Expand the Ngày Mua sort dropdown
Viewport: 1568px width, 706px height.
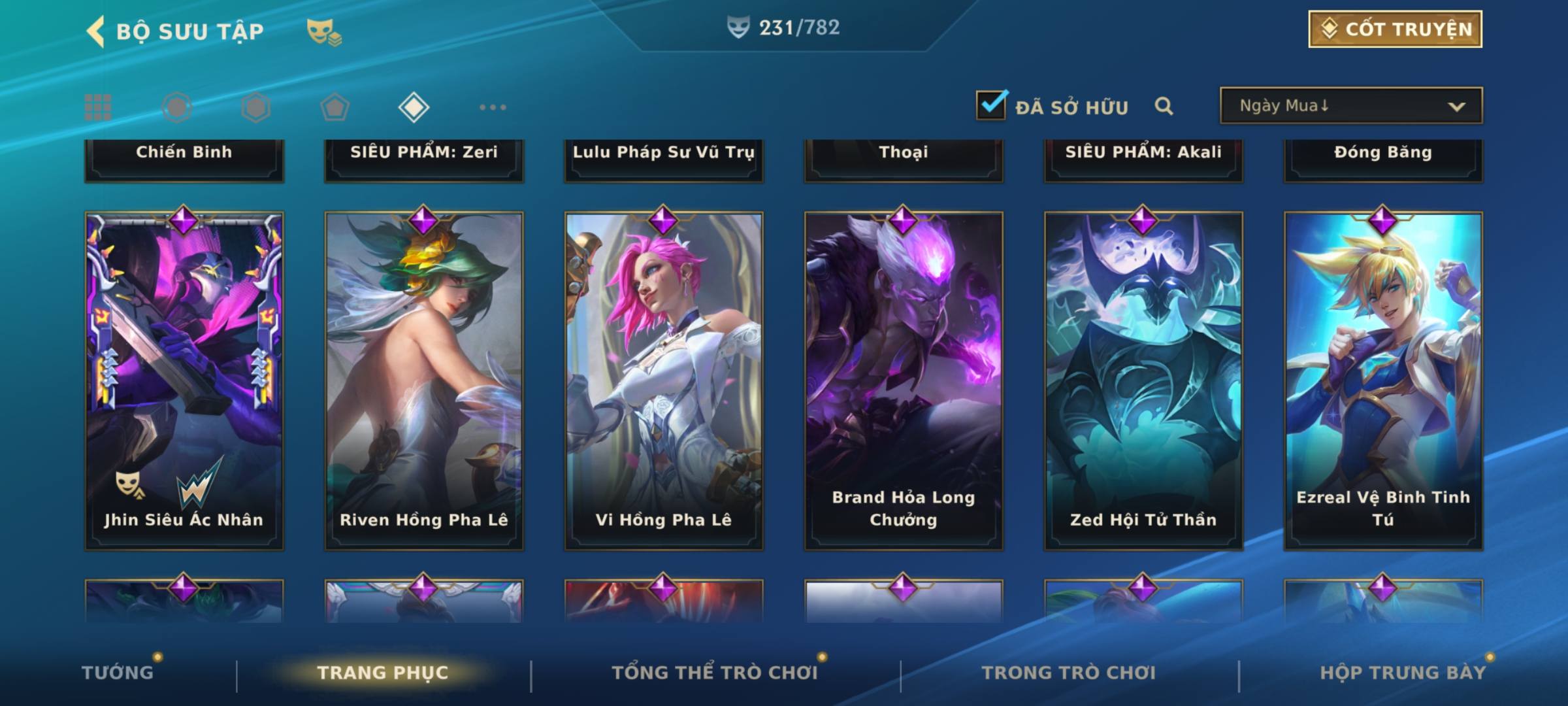[1351, 105]
